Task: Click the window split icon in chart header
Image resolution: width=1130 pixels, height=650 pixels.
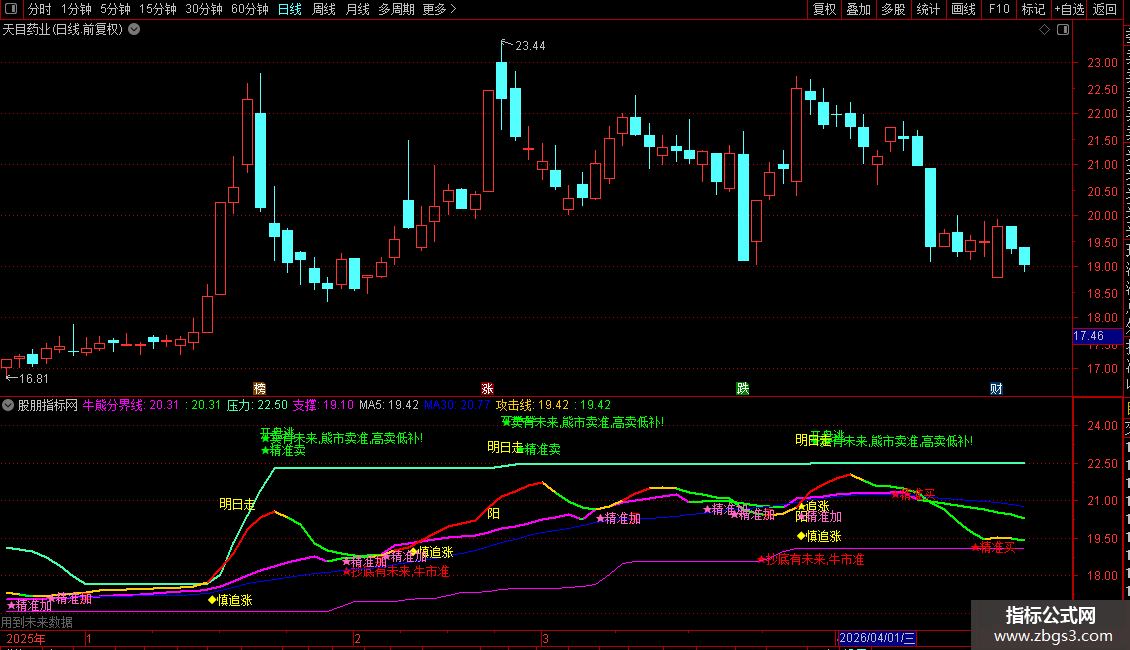Action: pyautogui.click(x=1063, y=30)
